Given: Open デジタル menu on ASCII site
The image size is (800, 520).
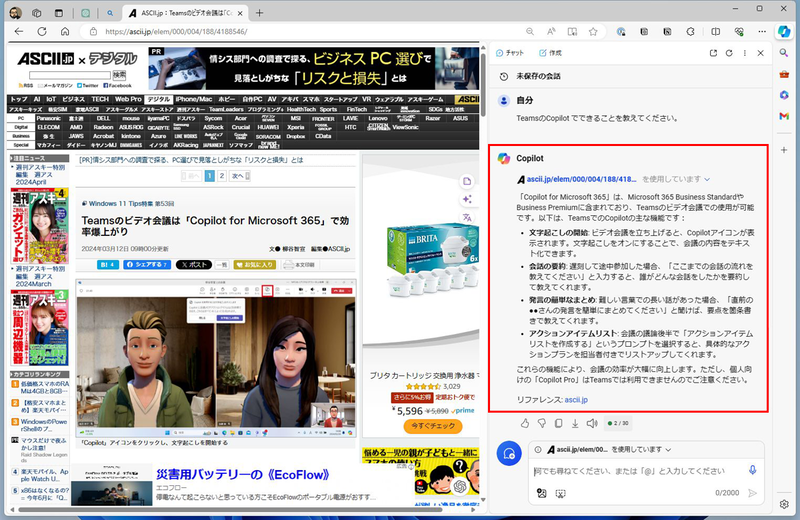Looking at the screenshot, I should point(159,100).
